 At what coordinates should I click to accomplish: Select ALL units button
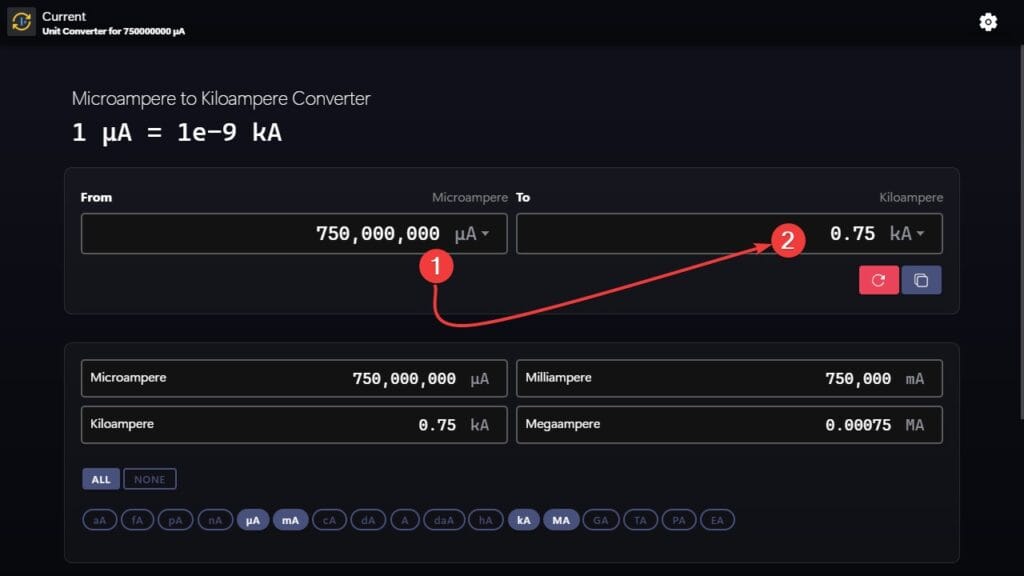pyautogui.click(x=101, y=479)
